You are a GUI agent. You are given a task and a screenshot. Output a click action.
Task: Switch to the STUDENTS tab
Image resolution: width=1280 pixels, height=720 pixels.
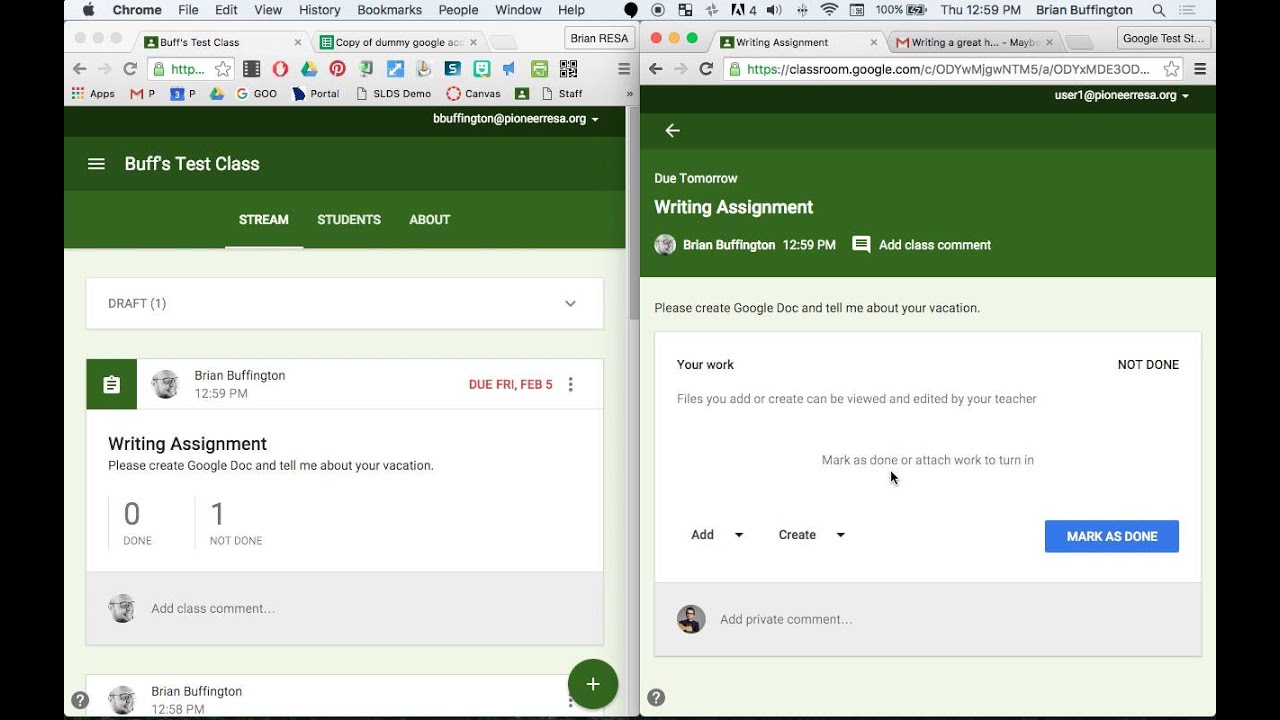349,220
